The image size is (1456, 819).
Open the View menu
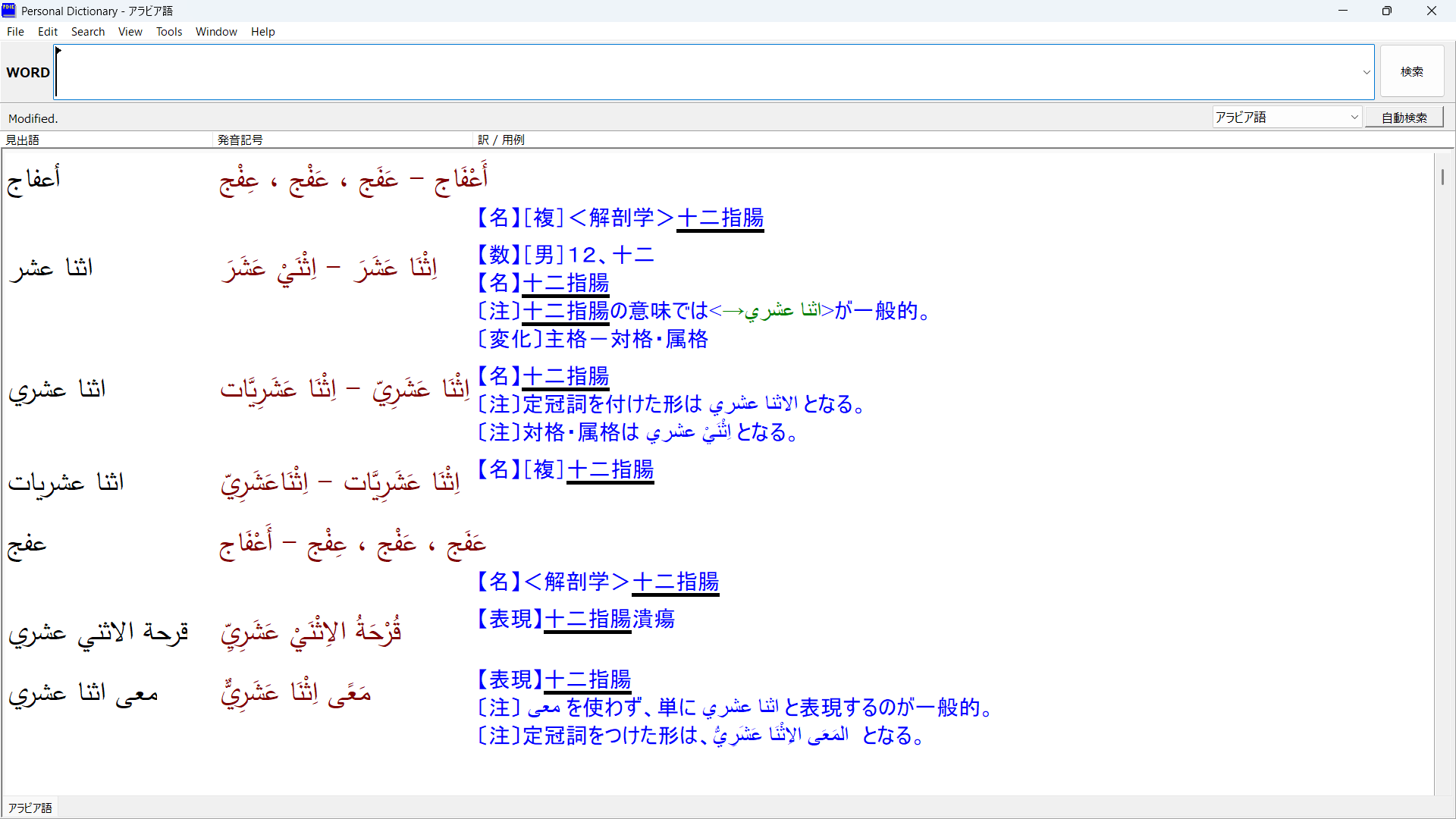point(130,32)
